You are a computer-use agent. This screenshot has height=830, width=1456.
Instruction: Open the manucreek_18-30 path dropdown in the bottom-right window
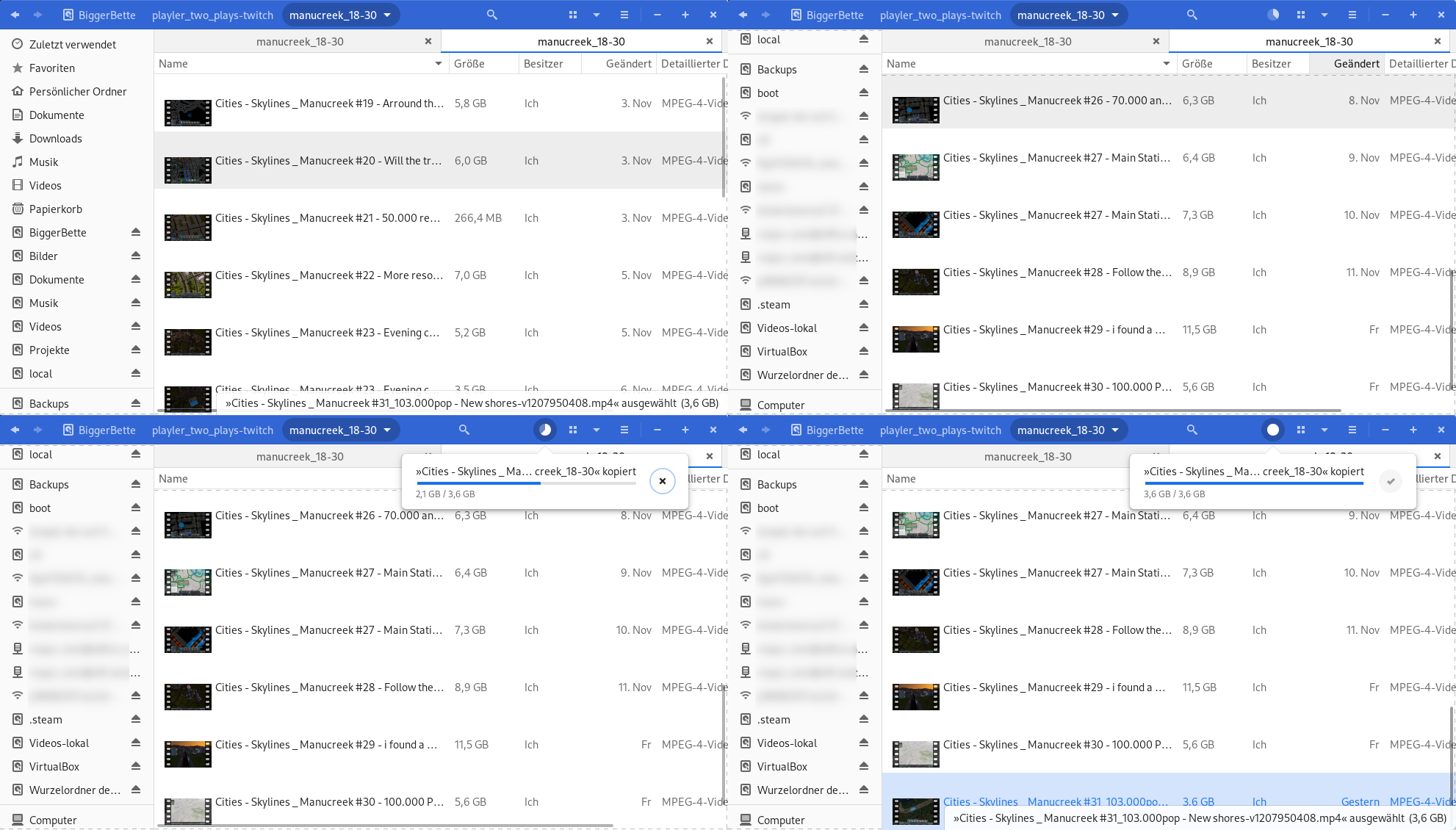pos(1069,430)
